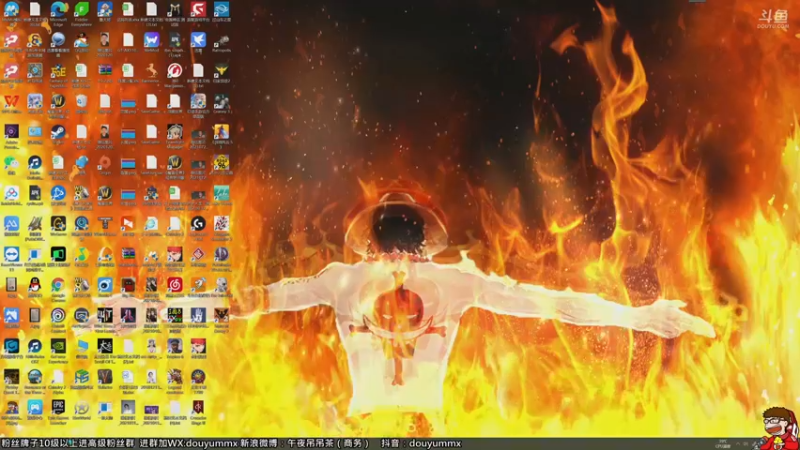800x450 pixels.
Task: Open the Microsoft Edge desktop shortcut
Action: tap(58, 9)
